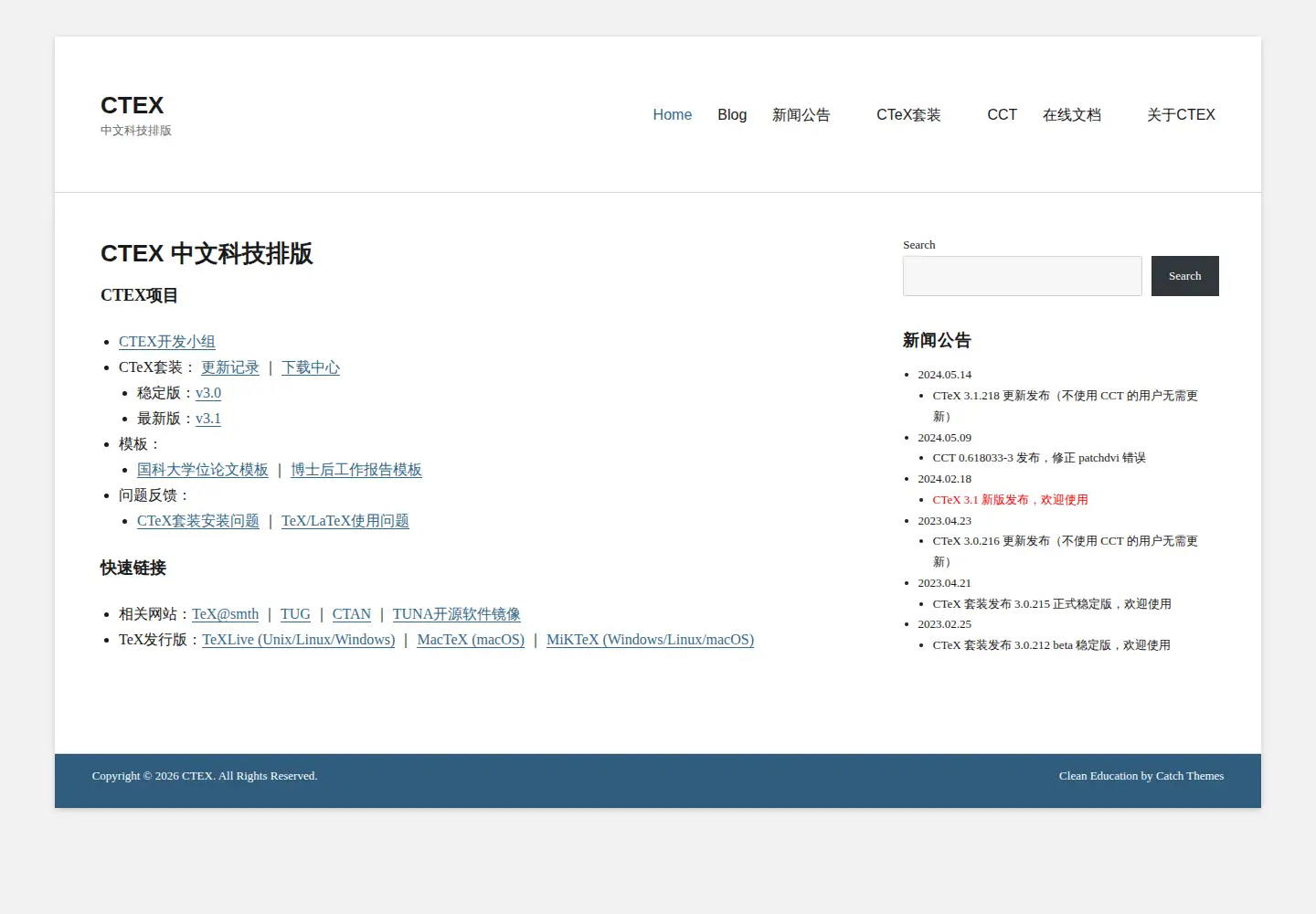This screenshot has height=914, width=1316.
Task: Click the CTeX 套装发布 3.0.212 beta entry
Action: coord(1051,645)
